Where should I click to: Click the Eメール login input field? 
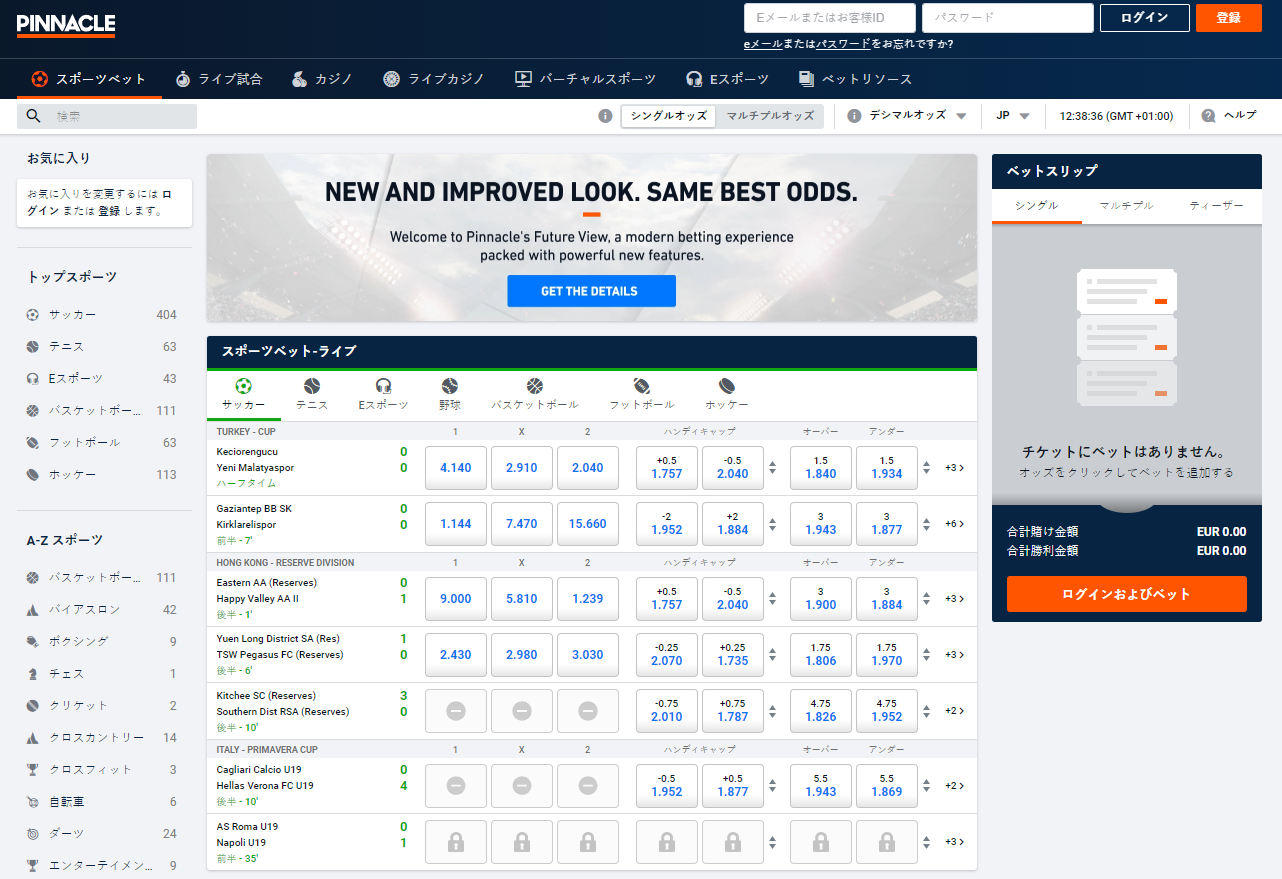829,18
